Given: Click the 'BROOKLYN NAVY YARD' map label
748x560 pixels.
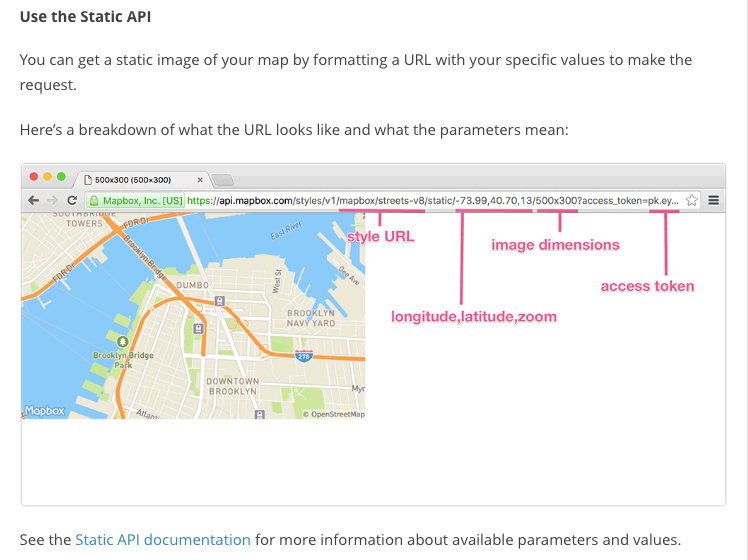Looking at the screenshot, I should click(311, 318).
